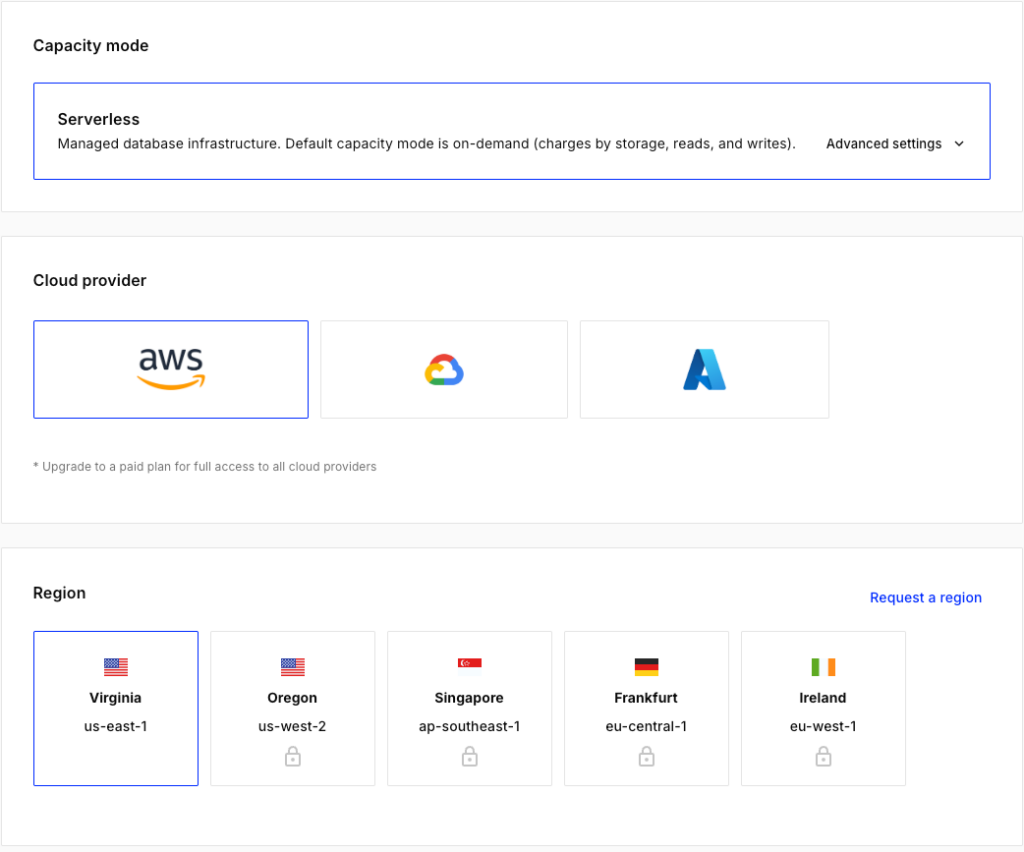Click the Singapore flag icon
The width and height of the screenshot is (1024, 852).
[x=470, y=663]
